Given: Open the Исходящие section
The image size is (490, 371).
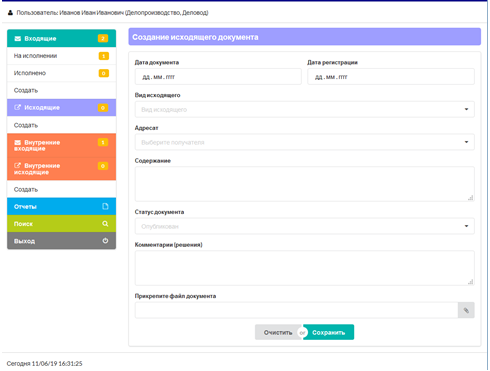Looking at the screenshot, I should click(x=62, y=107).
